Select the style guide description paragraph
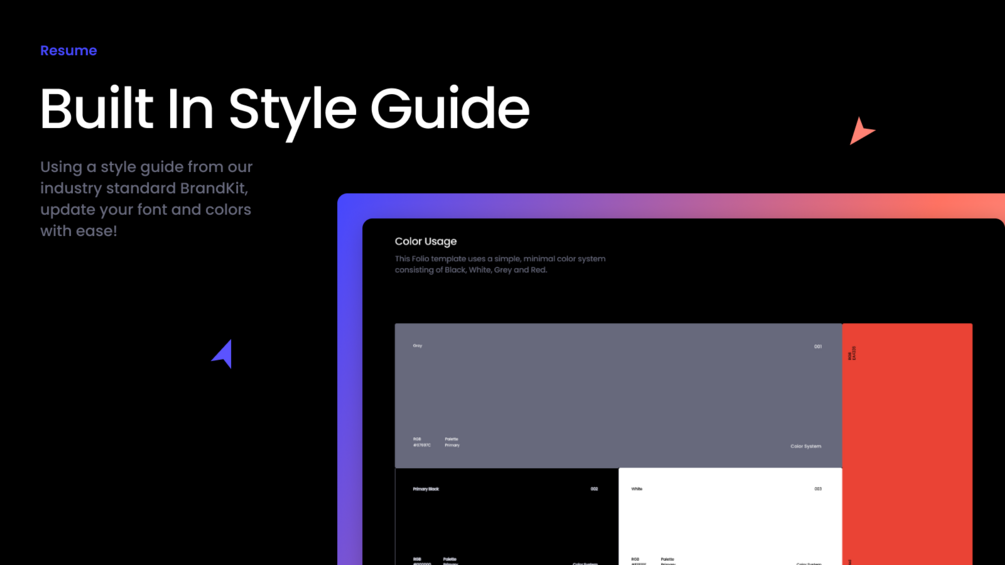The width and height of the screenshot is (1005, 565). (146, 199)
